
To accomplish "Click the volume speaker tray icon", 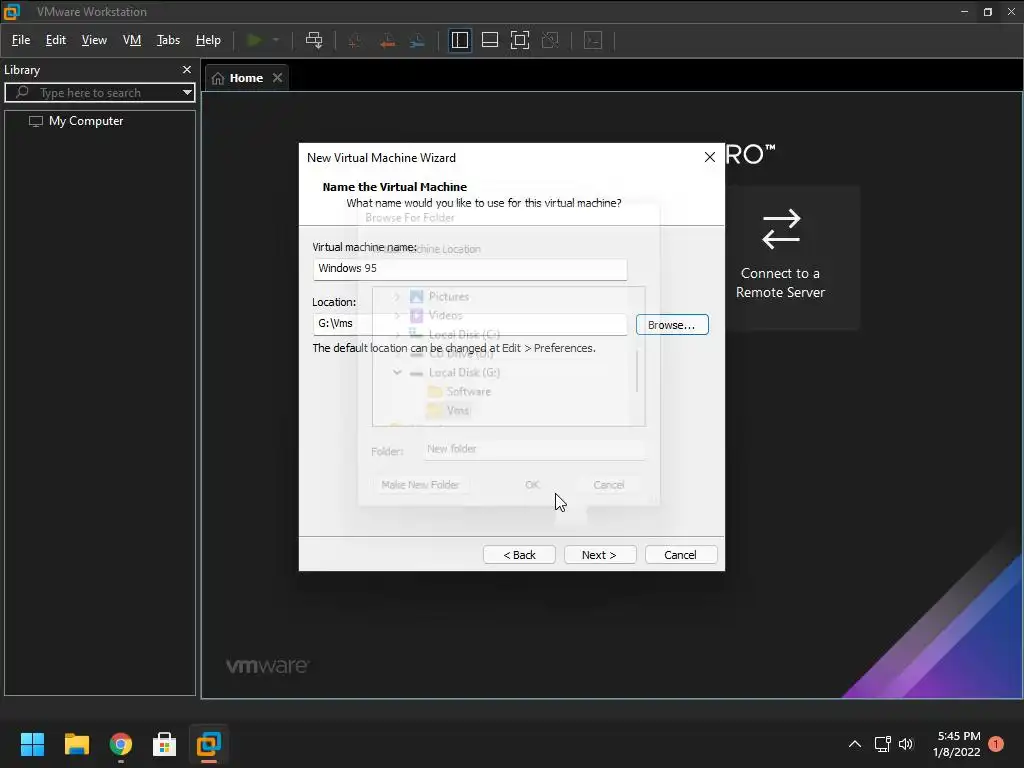I will 906,744.
